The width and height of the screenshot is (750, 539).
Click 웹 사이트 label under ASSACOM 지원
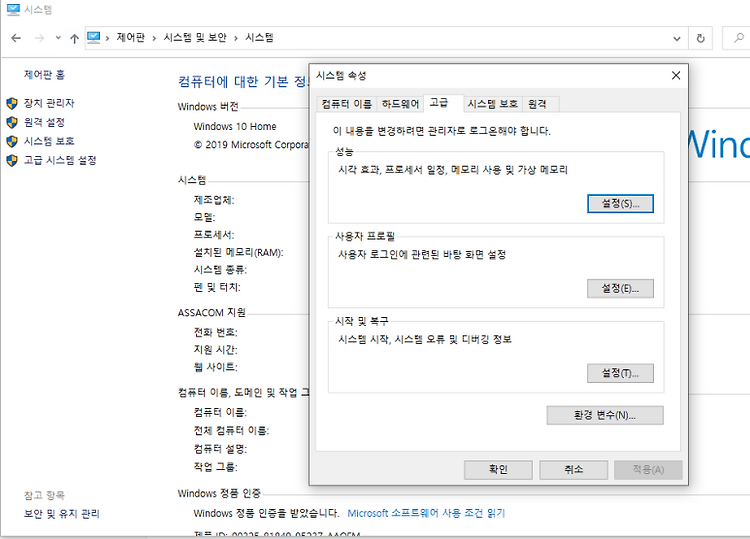point(215,367)
